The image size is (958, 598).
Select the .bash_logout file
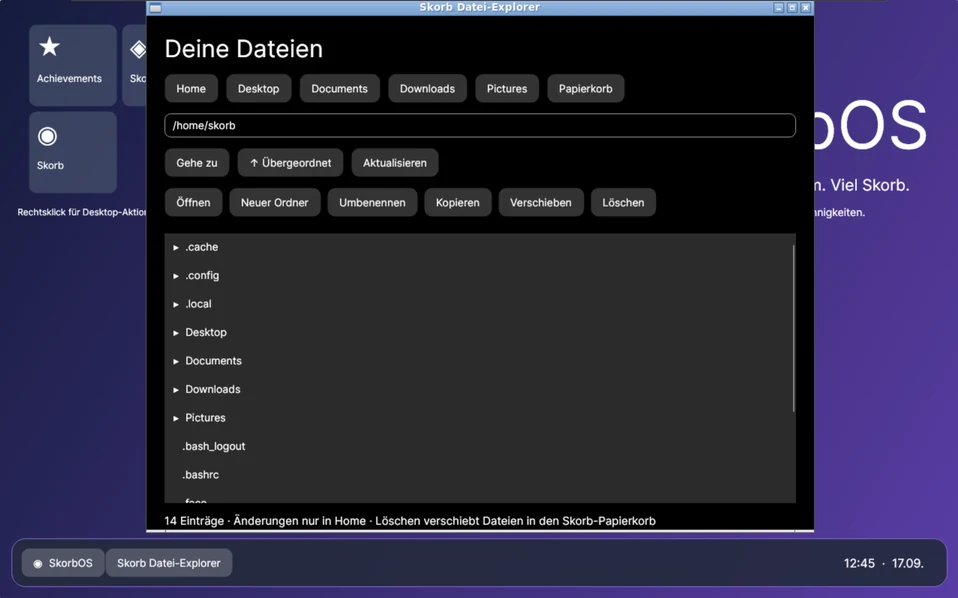(213, 447)
